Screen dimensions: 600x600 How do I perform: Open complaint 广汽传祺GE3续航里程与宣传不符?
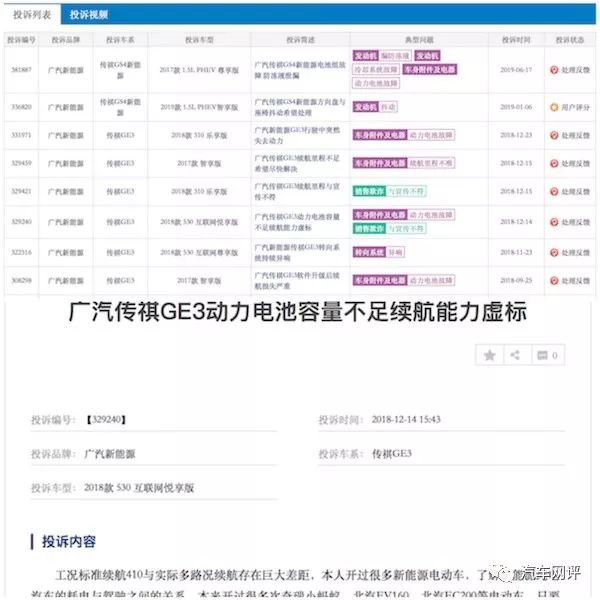coord(297,191)
